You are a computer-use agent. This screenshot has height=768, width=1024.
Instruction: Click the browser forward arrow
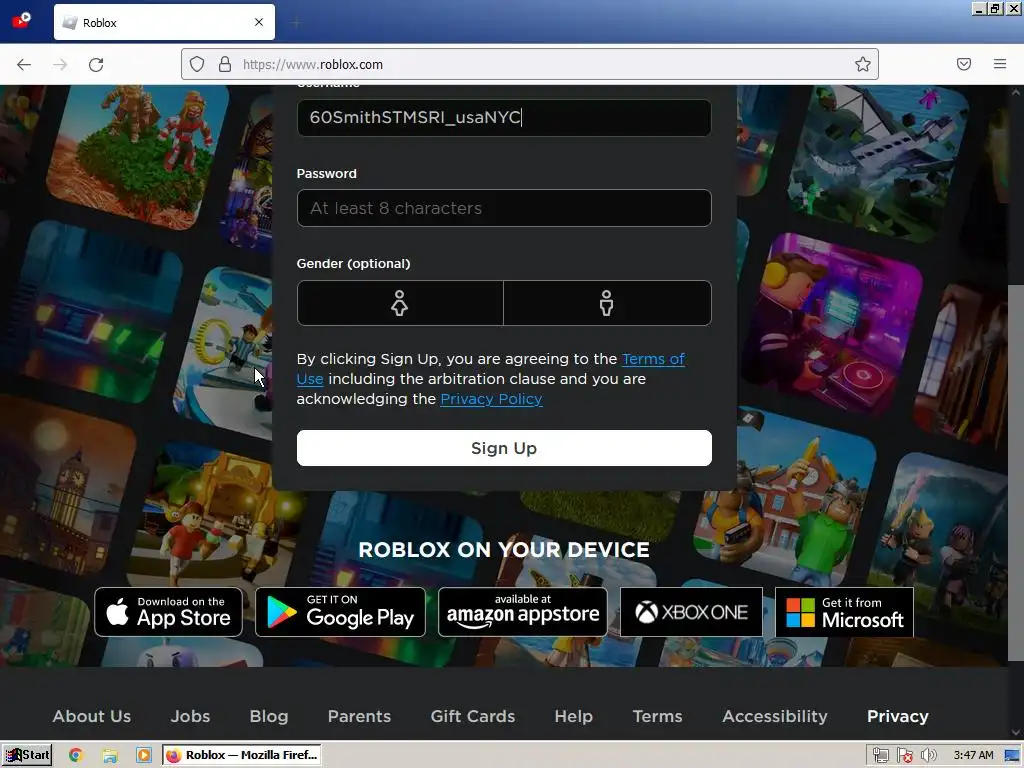coord(60,64)
